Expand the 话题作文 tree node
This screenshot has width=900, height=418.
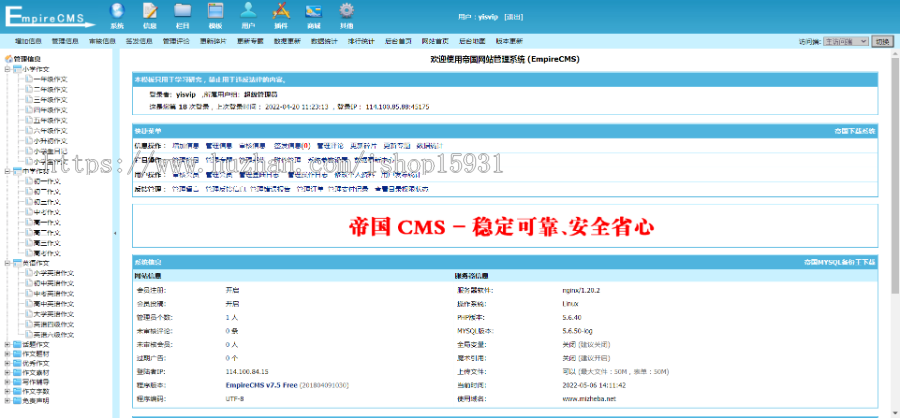pos(7,345)
